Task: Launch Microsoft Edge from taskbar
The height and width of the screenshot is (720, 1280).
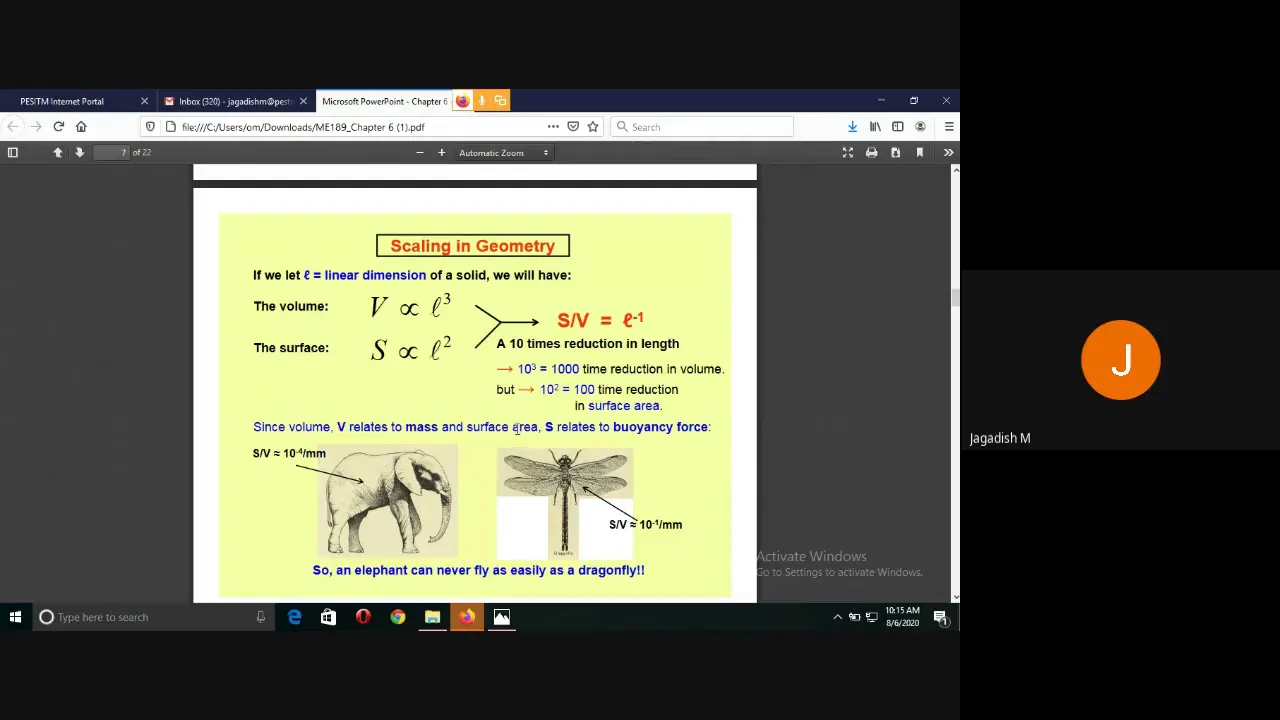Action: click(294, 617)
